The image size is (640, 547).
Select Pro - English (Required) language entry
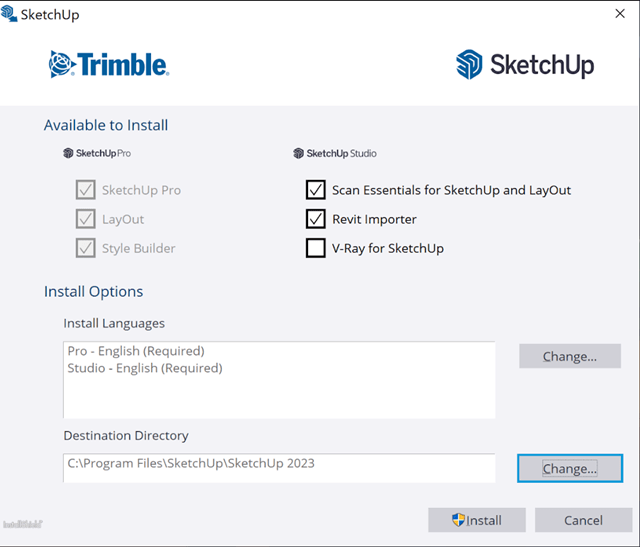click(x=136, y=351)
